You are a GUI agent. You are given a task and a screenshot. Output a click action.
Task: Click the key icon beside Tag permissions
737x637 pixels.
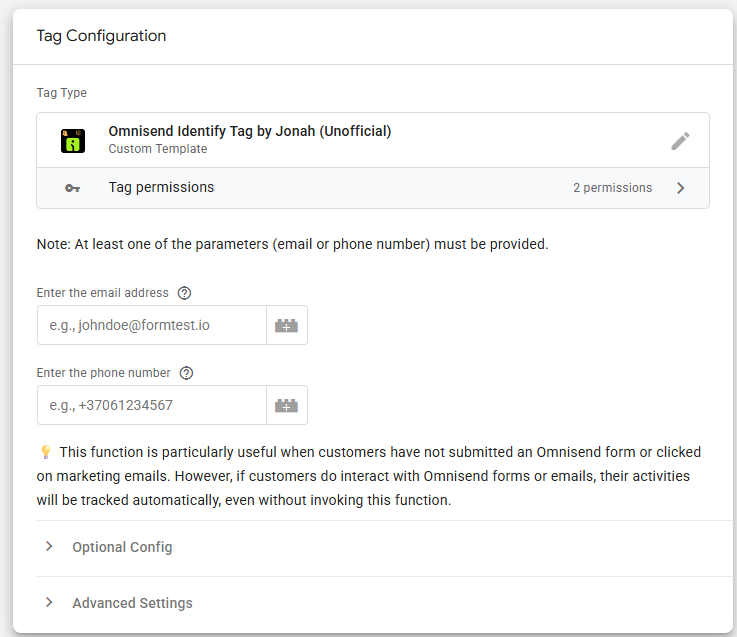(x=72, y=189)
